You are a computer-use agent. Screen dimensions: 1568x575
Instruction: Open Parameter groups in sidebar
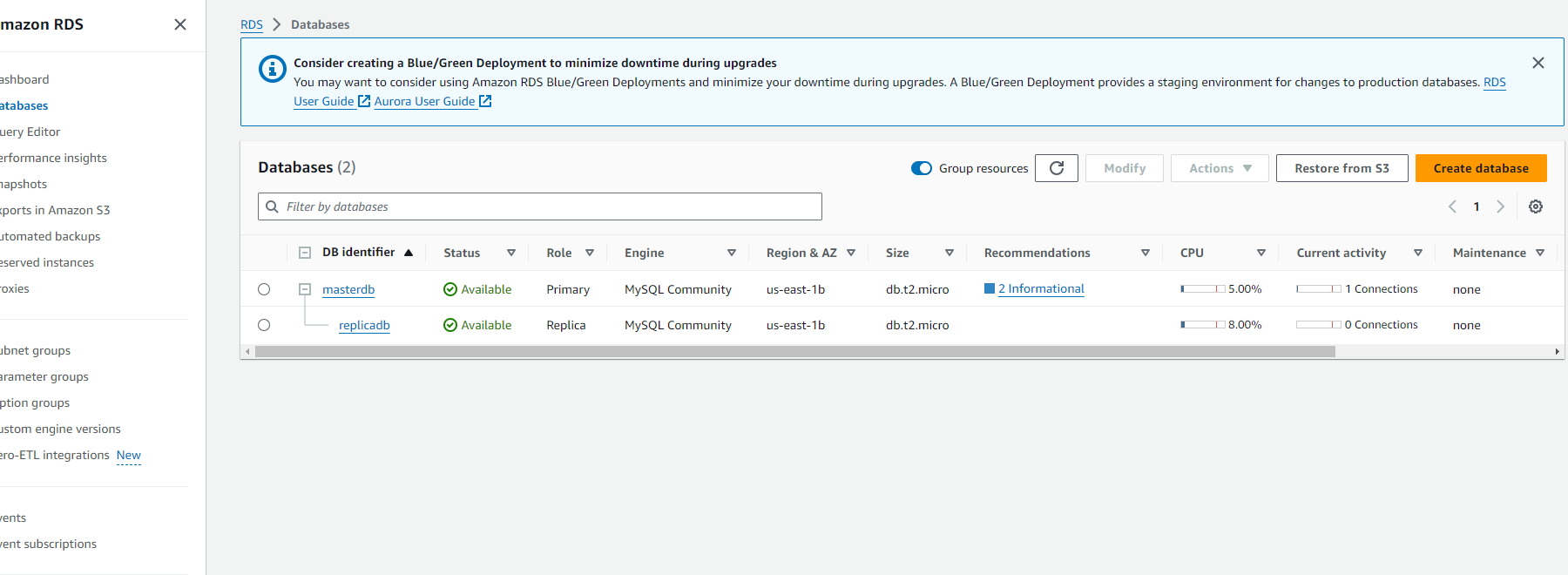coord(45,376)
